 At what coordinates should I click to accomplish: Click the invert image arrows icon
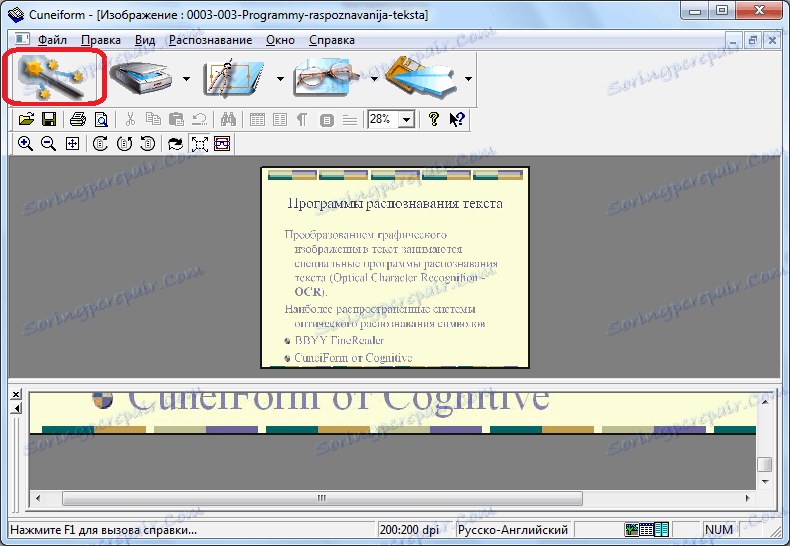pos(175,144)
